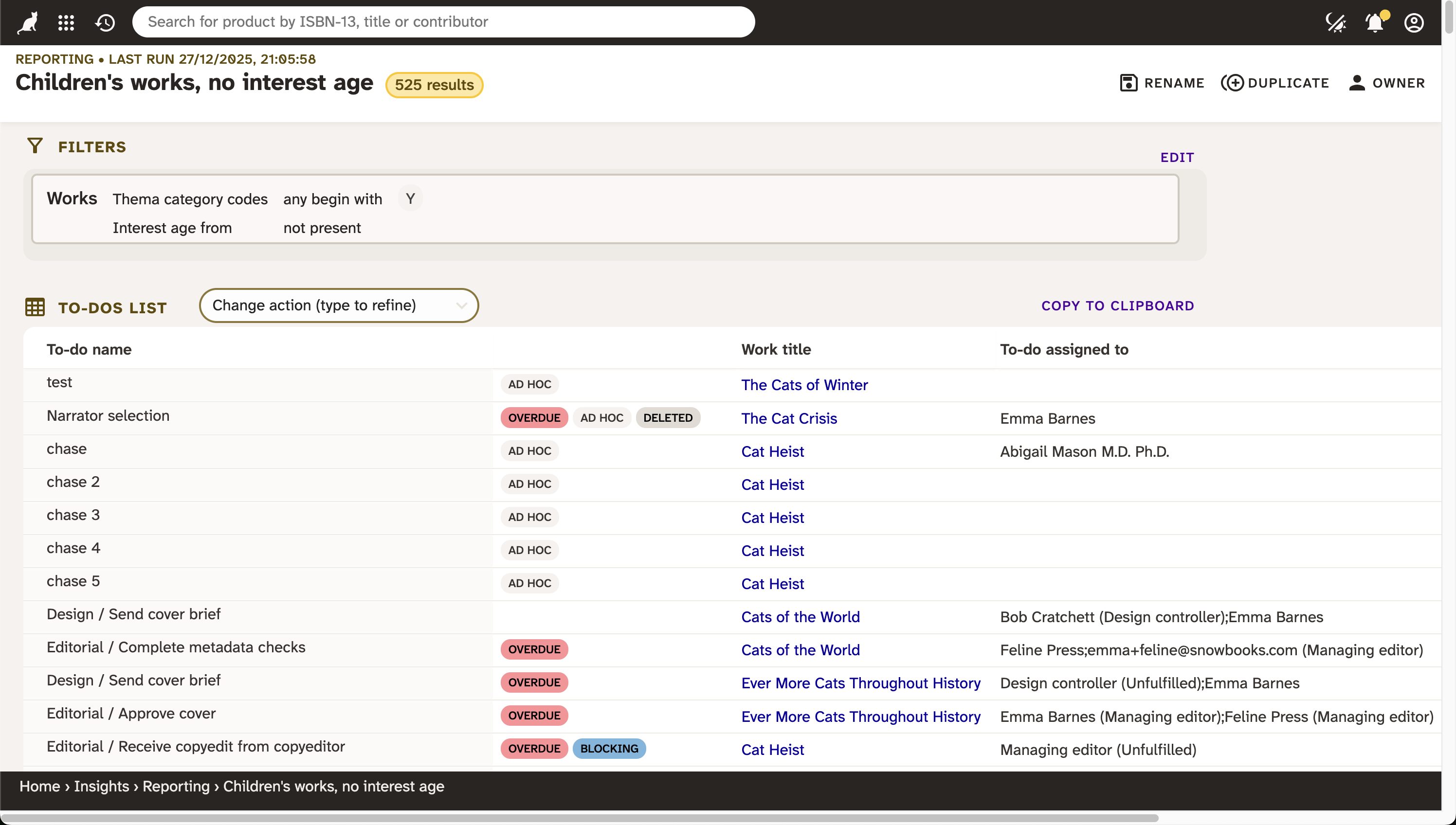Go to Insights in the breadcrumb

pyautogui.click(x=101, y=786)
